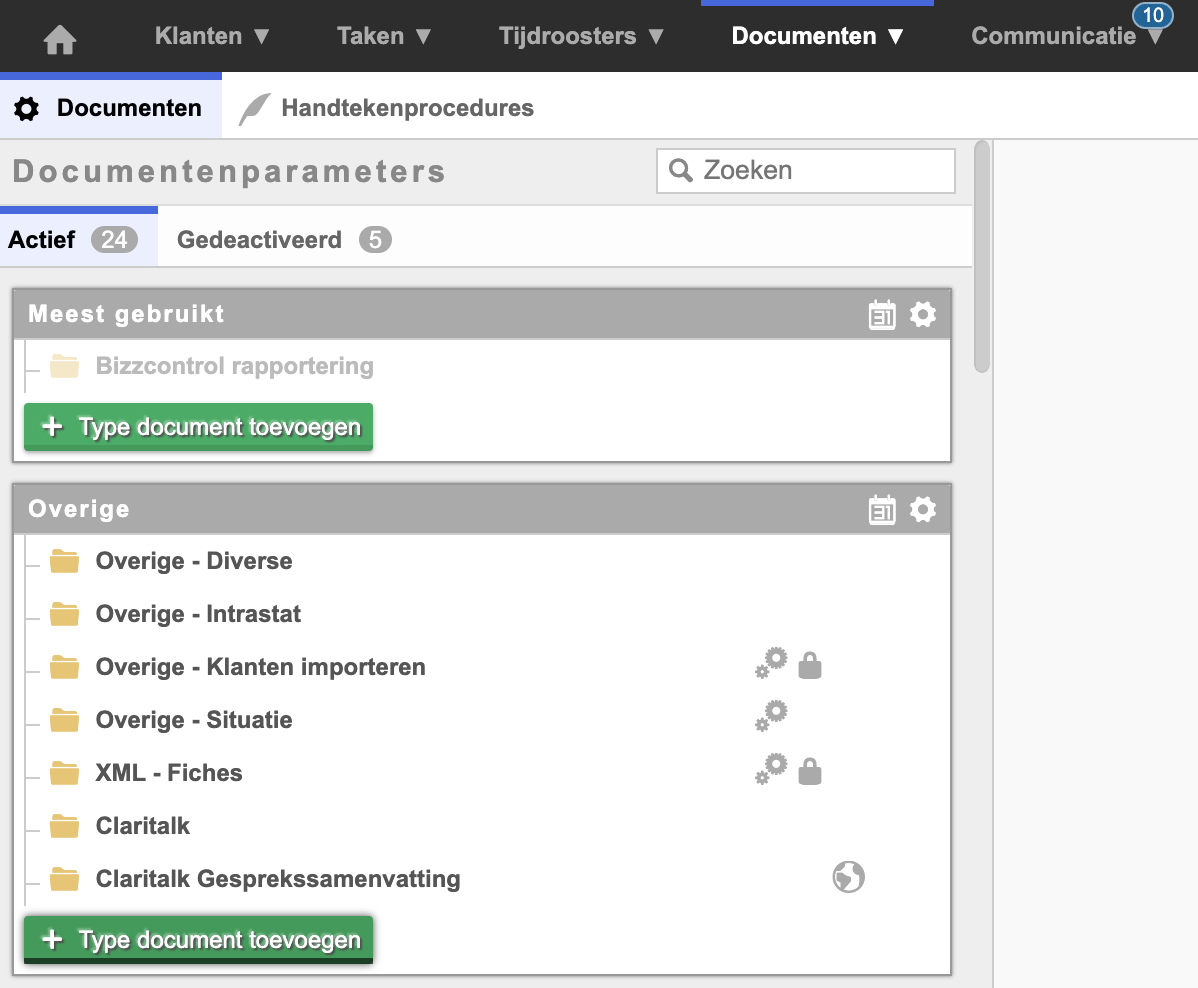
Task: Click the home icon in the top bar
Action: click(60, 38)
